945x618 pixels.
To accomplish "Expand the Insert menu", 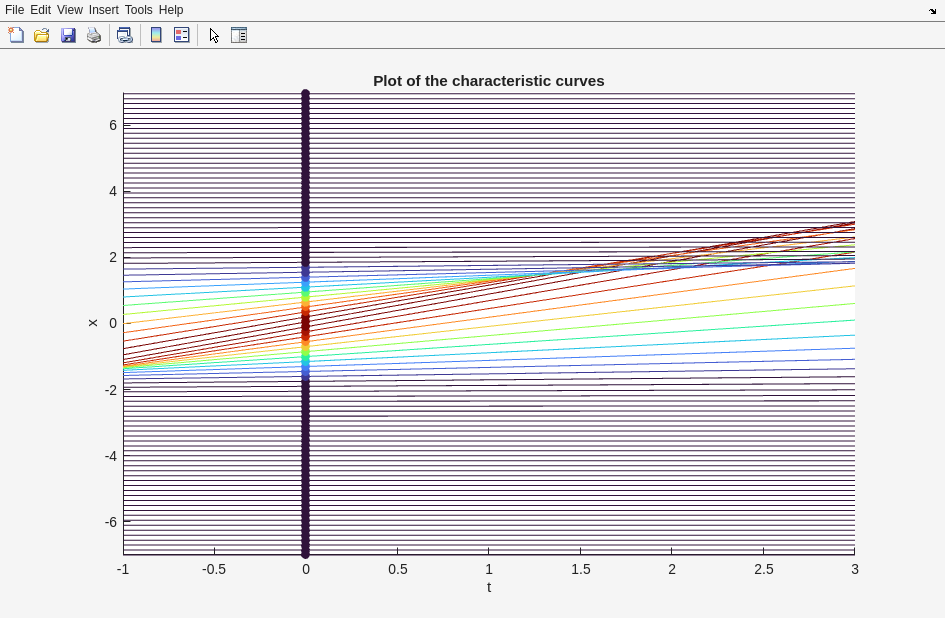I will (103, 10).
